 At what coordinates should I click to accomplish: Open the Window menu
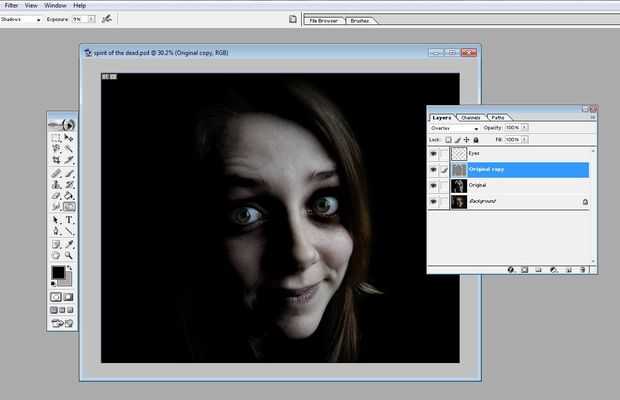click(x=55, y=6)
